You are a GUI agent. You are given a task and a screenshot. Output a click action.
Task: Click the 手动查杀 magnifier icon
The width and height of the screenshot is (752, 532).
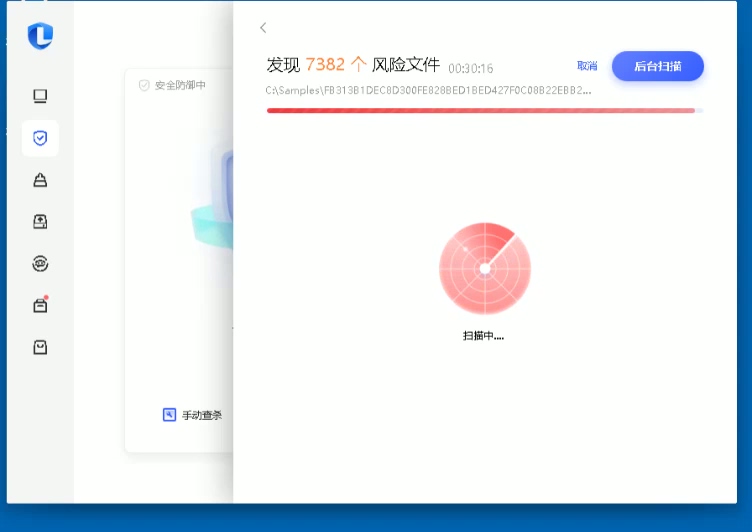[x=169, y=414]
